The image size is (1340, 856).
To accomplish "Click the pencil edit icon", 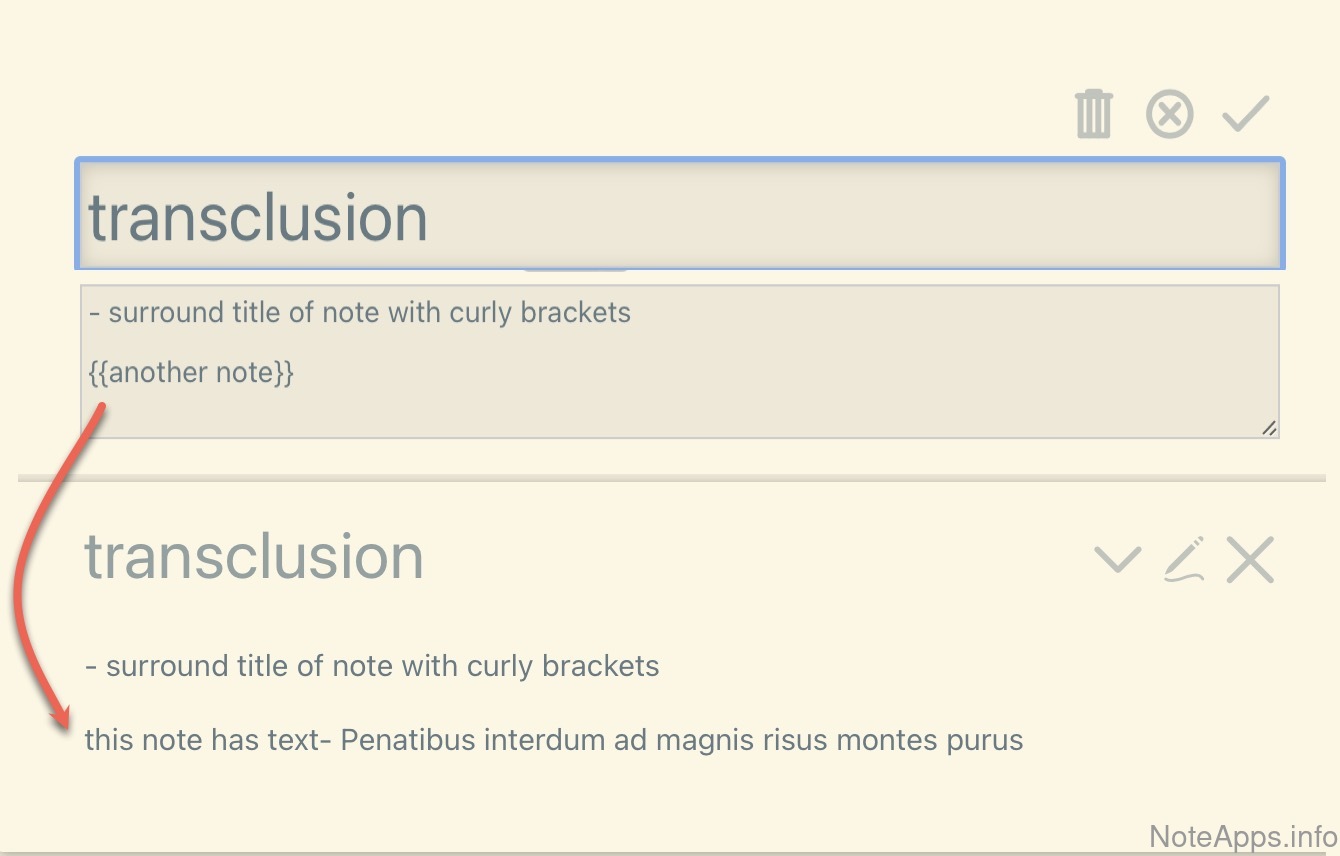I will (1184, 559).
